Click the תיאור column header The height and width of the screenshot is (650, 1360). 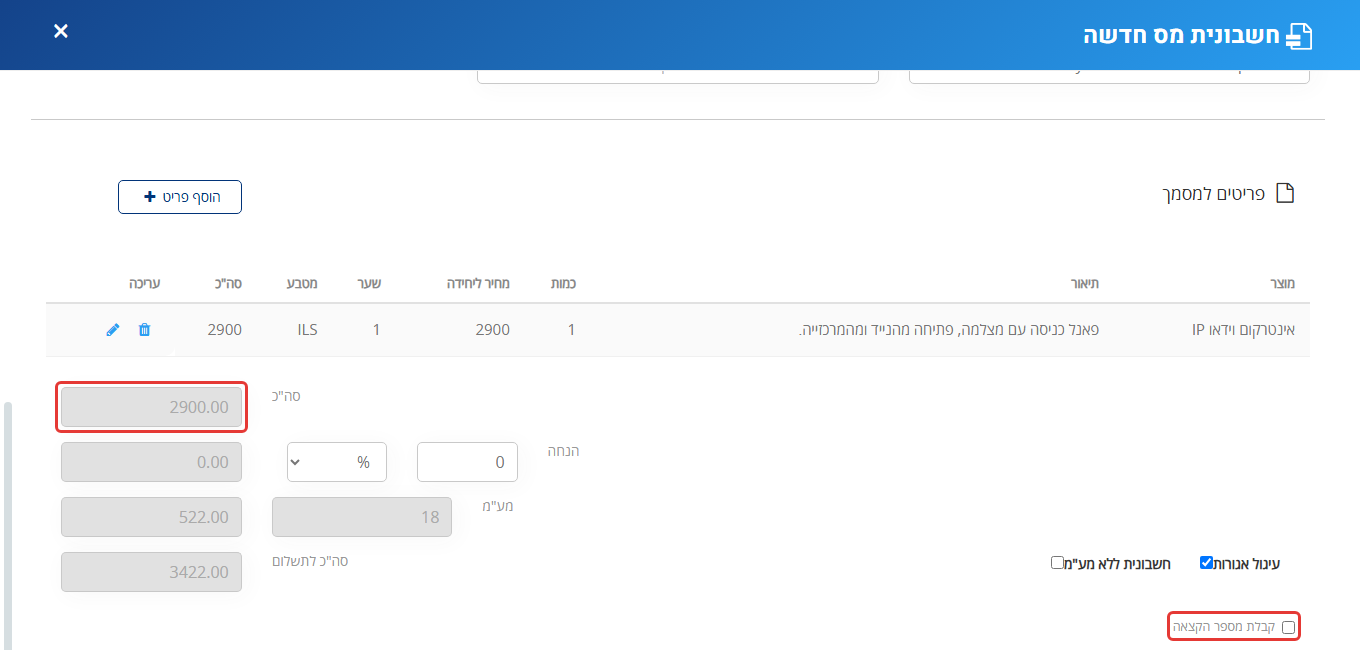click(1086, 284)
